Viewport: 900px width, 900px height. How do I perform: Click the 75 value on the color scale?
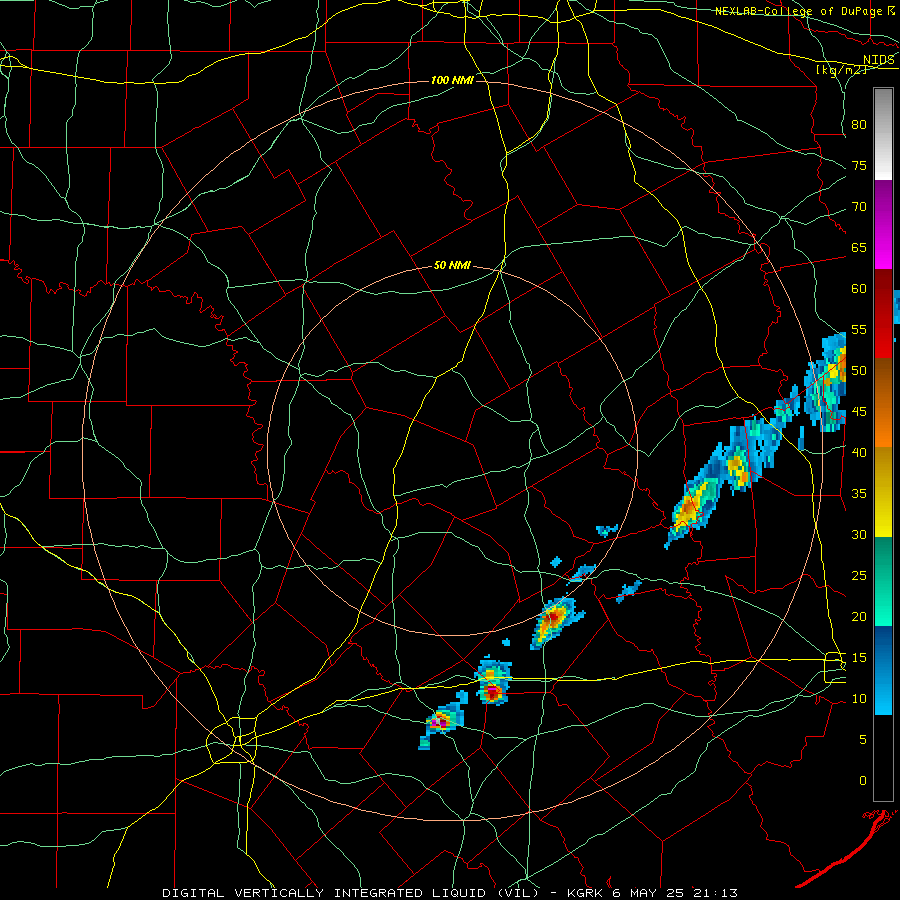click(859, 165)
